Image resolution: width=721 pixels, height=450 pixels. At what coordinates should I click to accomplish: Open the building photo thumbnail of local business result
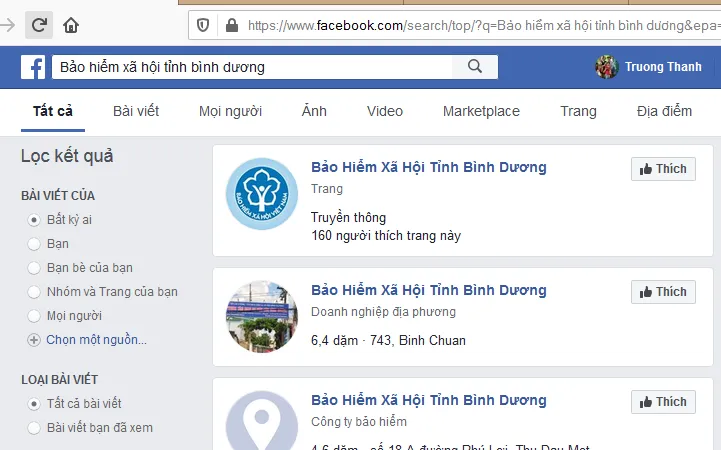pyautogui.click(x=262, y=317)
